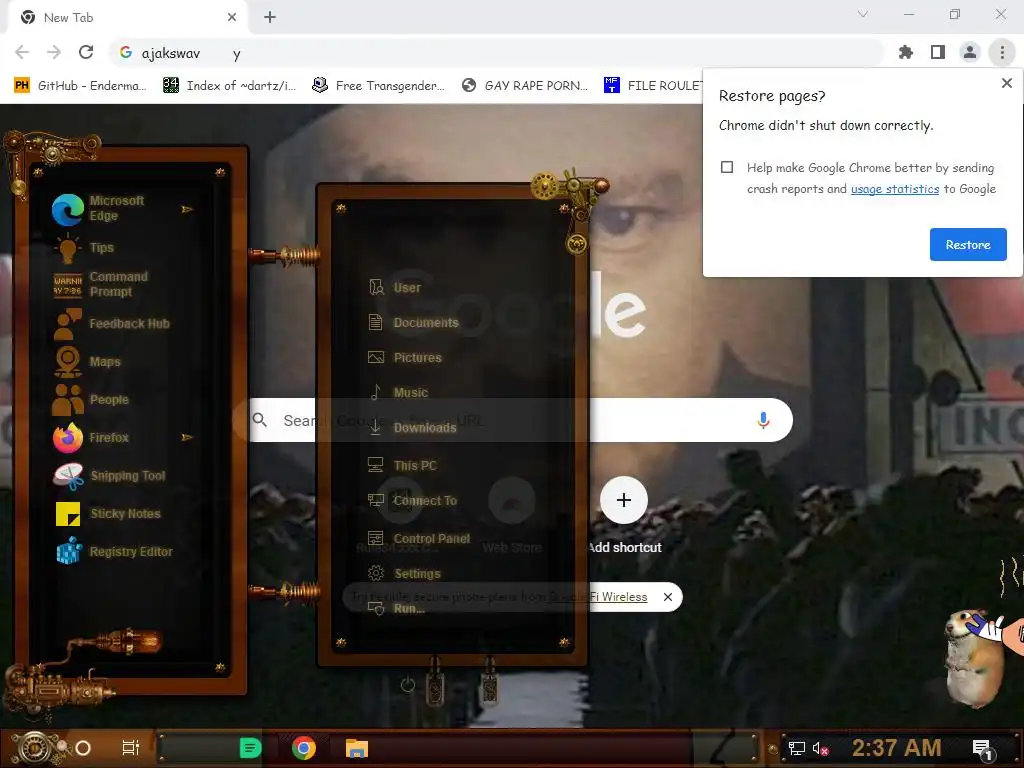Open Pictures from the start menu

[x=405, y=358]
